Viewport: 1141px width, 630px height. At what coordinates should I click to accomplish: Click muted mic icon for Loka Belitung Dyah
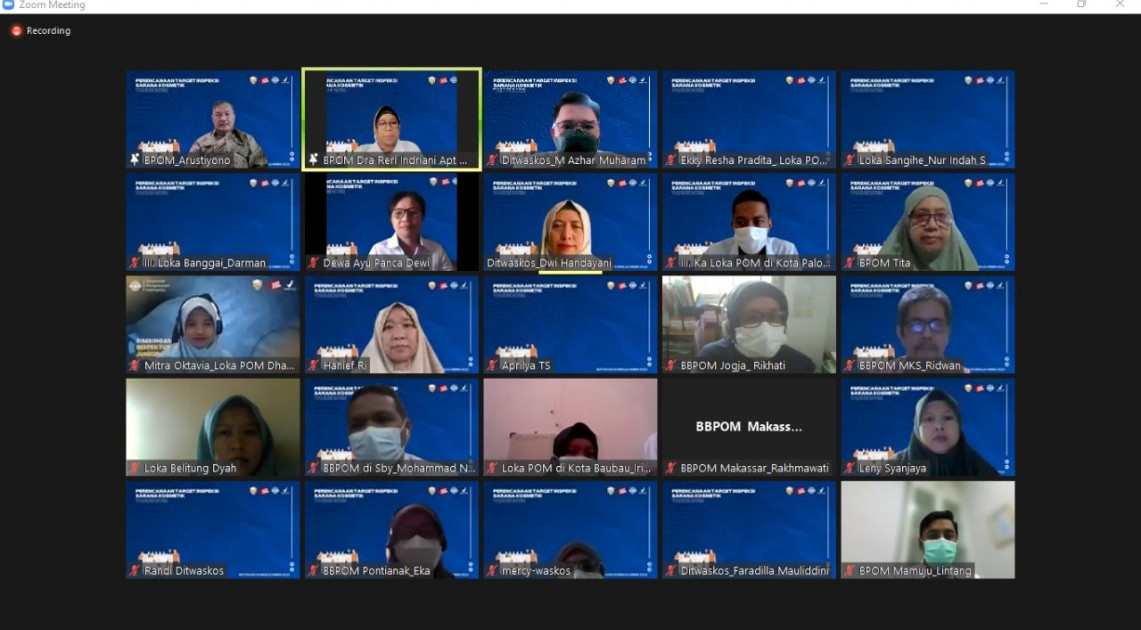click(x=135, y=468)
